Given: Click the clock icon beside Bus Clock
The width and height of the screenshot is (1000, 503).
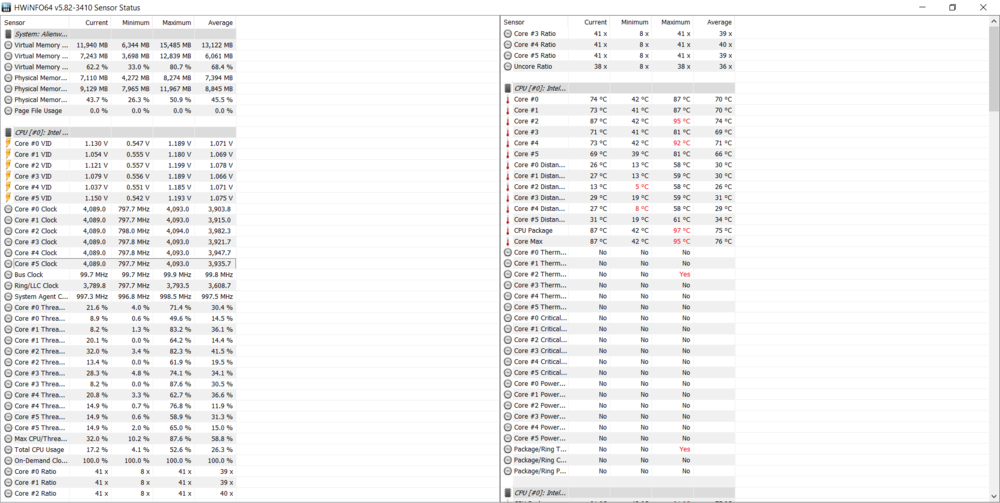Looking at the screenshot, I should click(x=8, y=274).
